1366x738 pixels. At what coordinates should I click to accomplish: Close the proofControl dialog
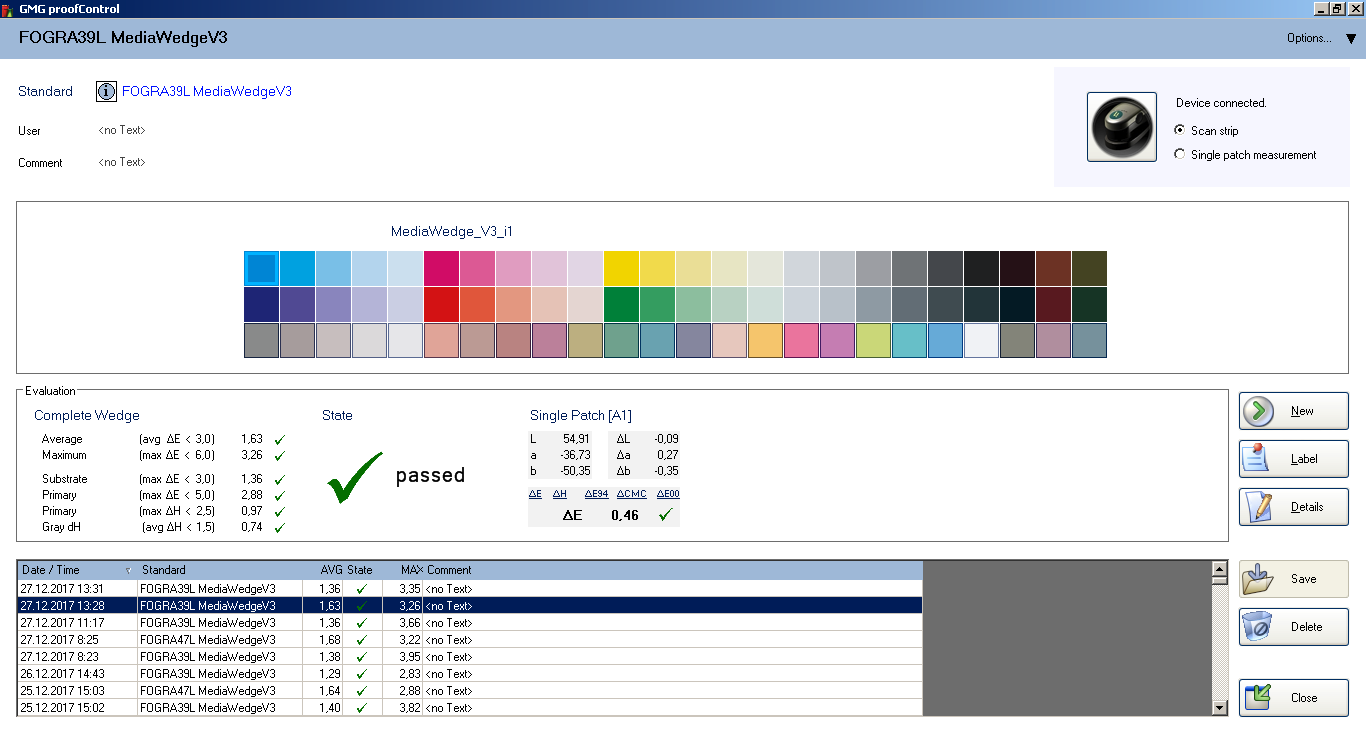(1294, 698)
